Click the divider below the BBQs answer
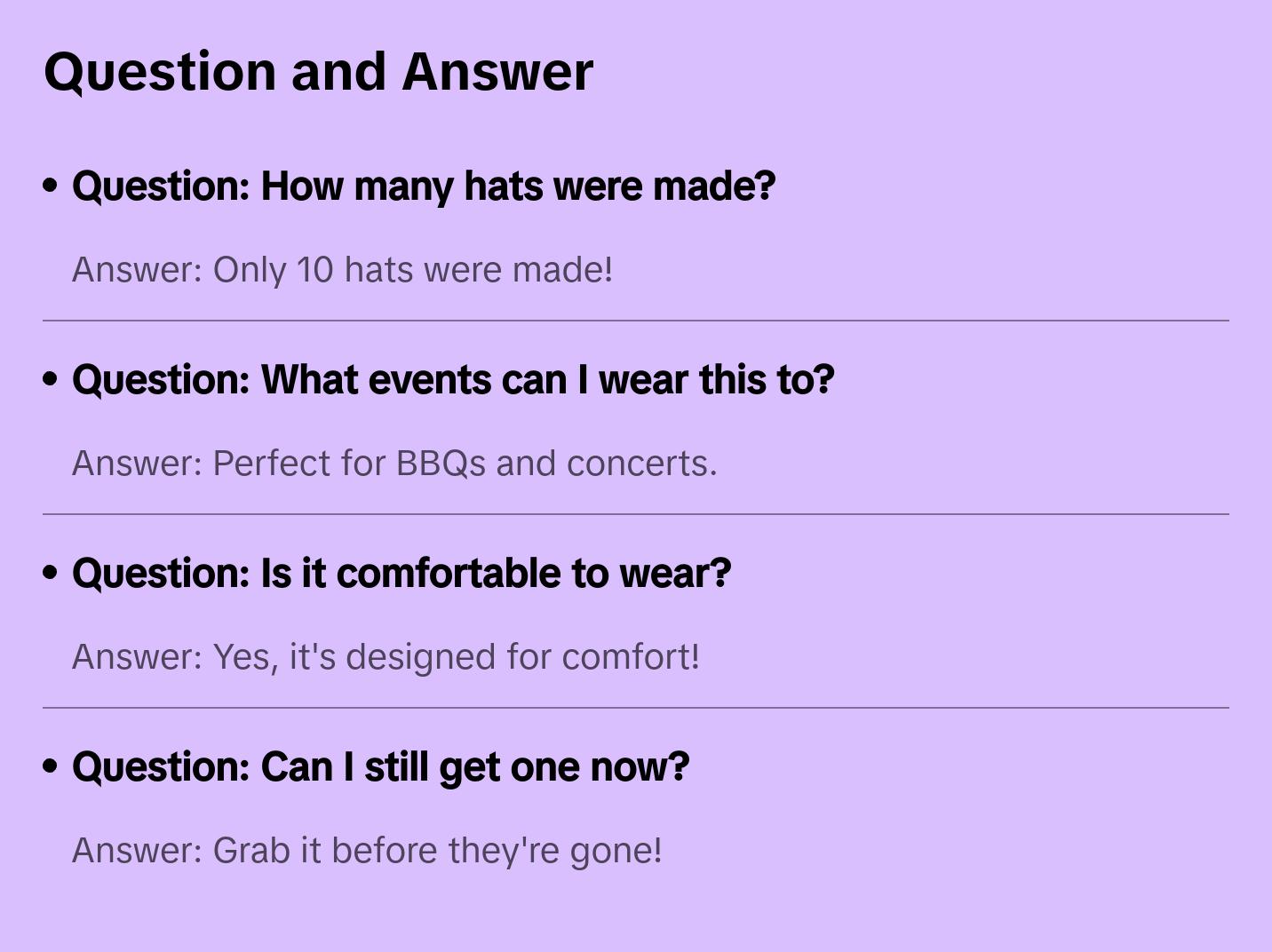This screenshot has height=952, width=1272. 636,514
